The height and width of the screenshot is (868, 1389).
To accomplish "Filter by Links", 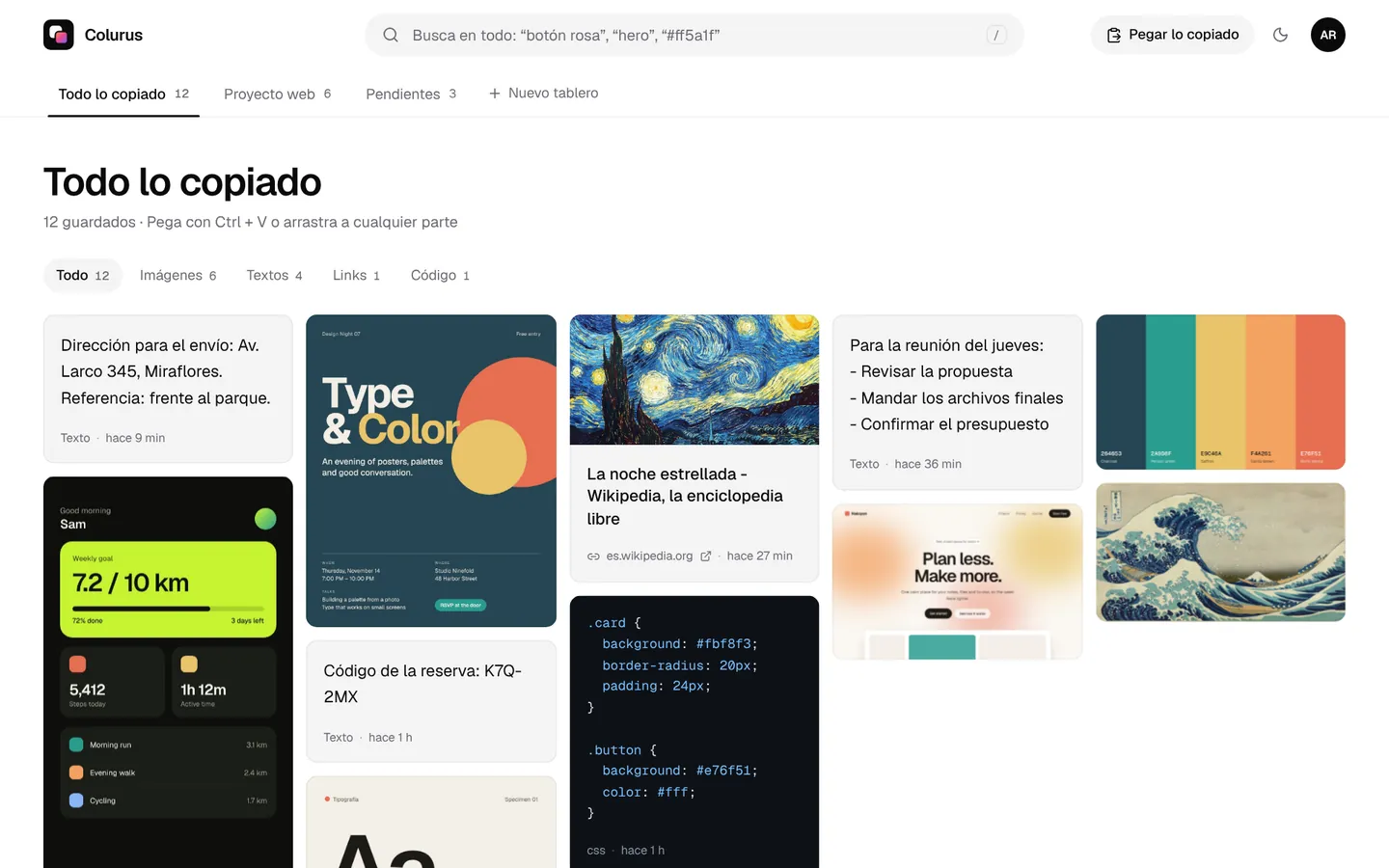I will tap(356, 275).
